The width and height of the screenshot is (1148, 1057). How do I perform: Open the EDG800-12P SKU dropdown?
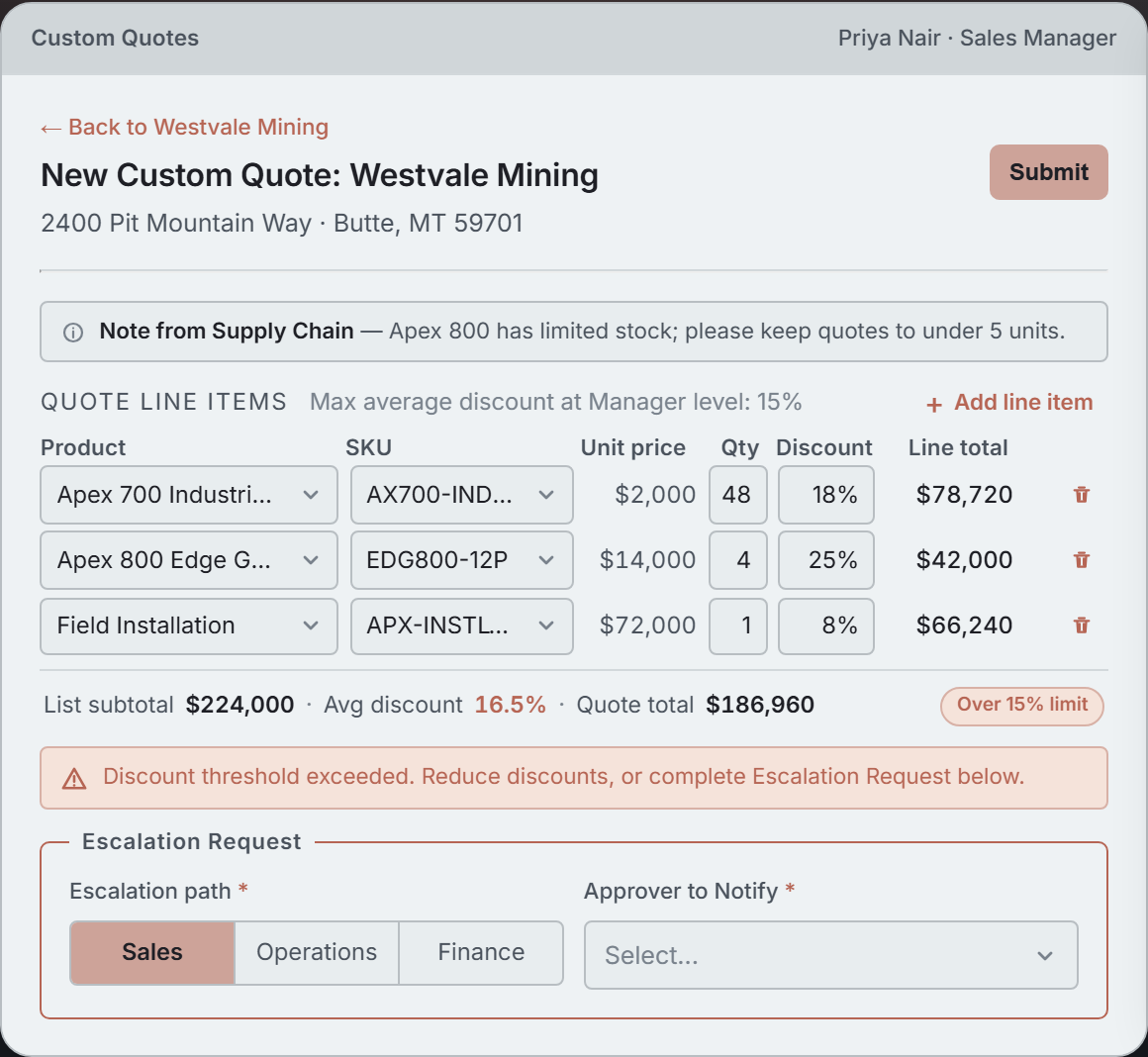(x=462, y=560)
